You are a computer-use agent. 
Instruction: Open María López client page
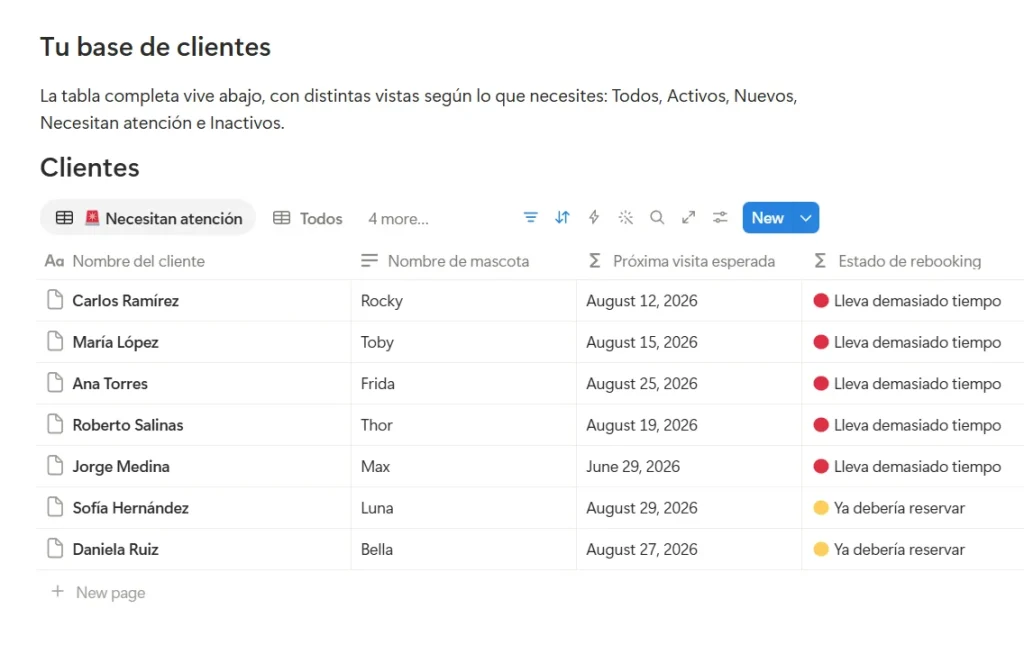116,342
